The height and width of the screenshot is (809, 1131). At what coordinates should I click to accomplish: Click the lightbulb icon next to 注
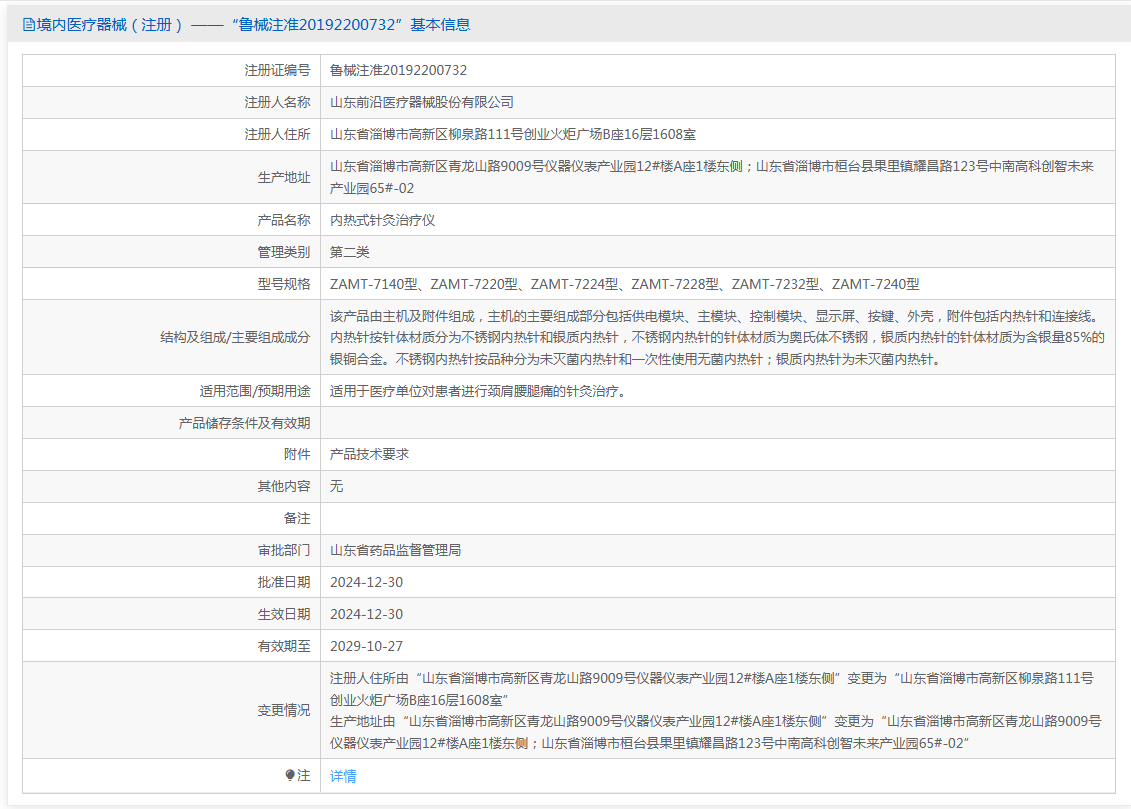tap(291, 775)
